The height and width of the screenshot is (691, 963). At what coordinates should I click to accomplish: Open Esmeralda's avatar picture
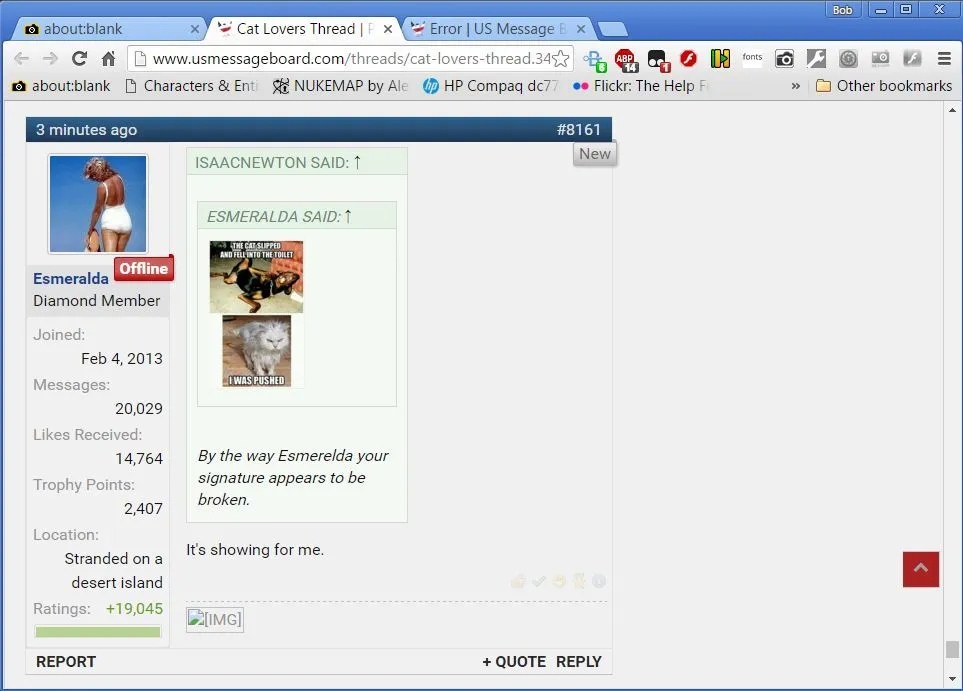pos(98,204)
